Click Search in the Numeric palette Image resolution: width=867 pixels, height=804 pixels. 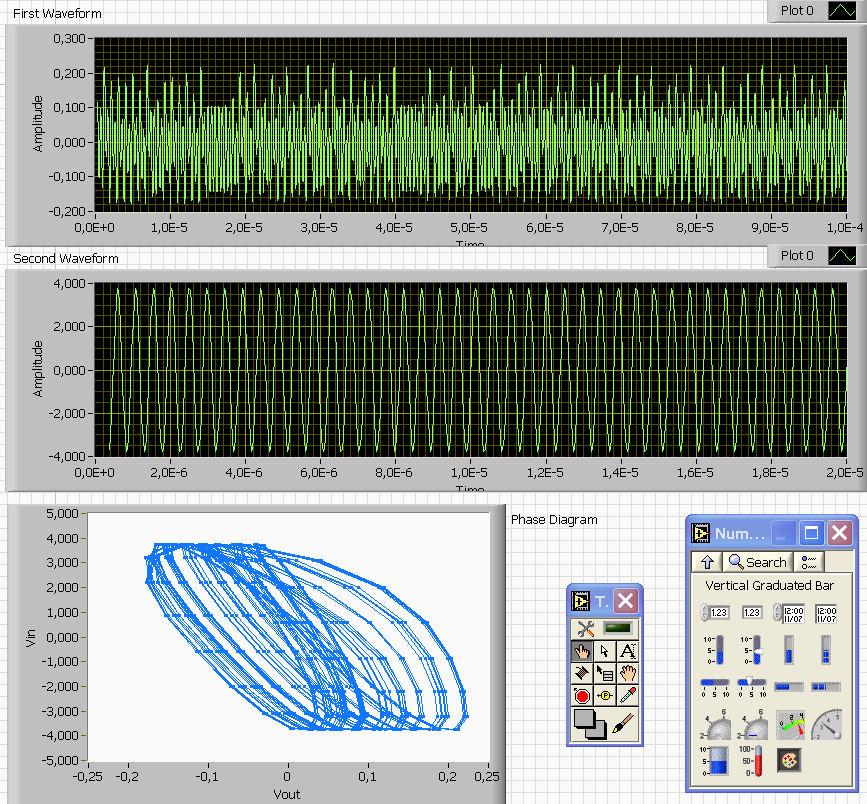(x=758, y=562)
